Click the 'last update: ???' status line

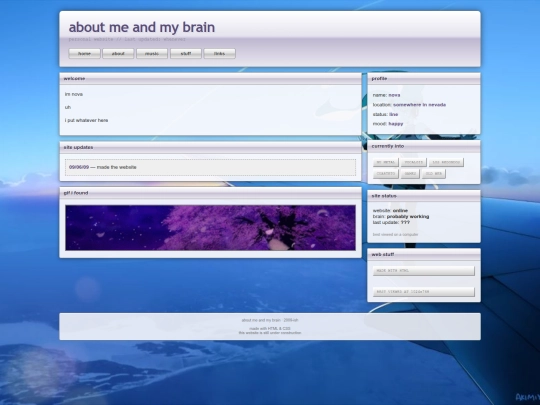391,222
